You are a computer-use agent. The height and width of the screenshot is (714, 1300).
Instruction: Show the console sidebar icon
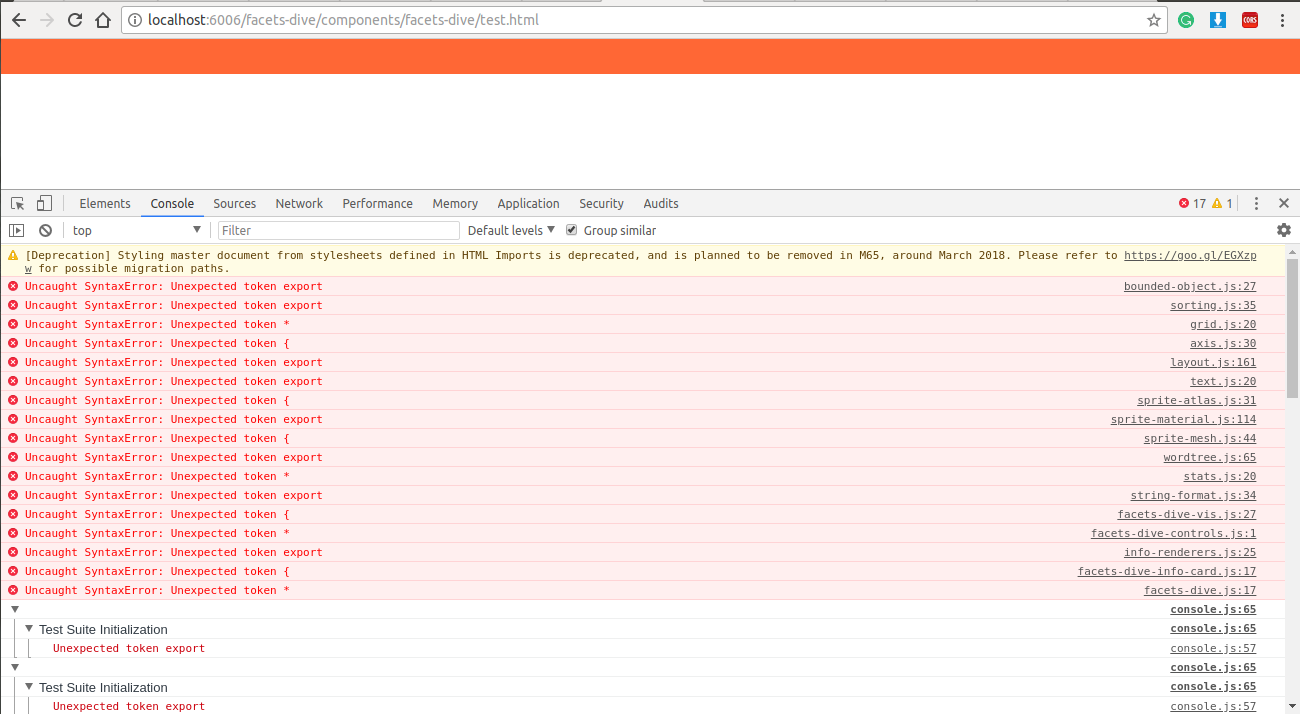[16, 230]
